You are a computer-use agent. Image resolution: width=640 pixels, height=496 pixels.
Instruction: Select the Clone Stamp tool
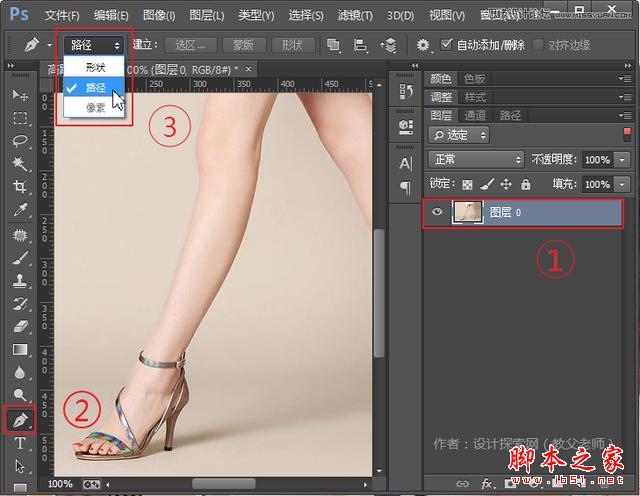[x=19, y=281]
